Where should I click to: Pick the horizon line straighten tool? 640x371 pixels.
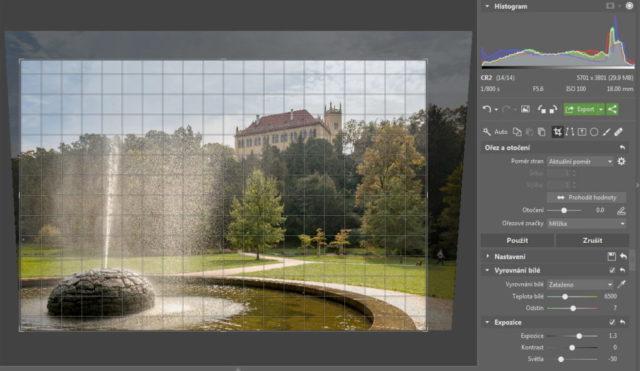(621, 211)
